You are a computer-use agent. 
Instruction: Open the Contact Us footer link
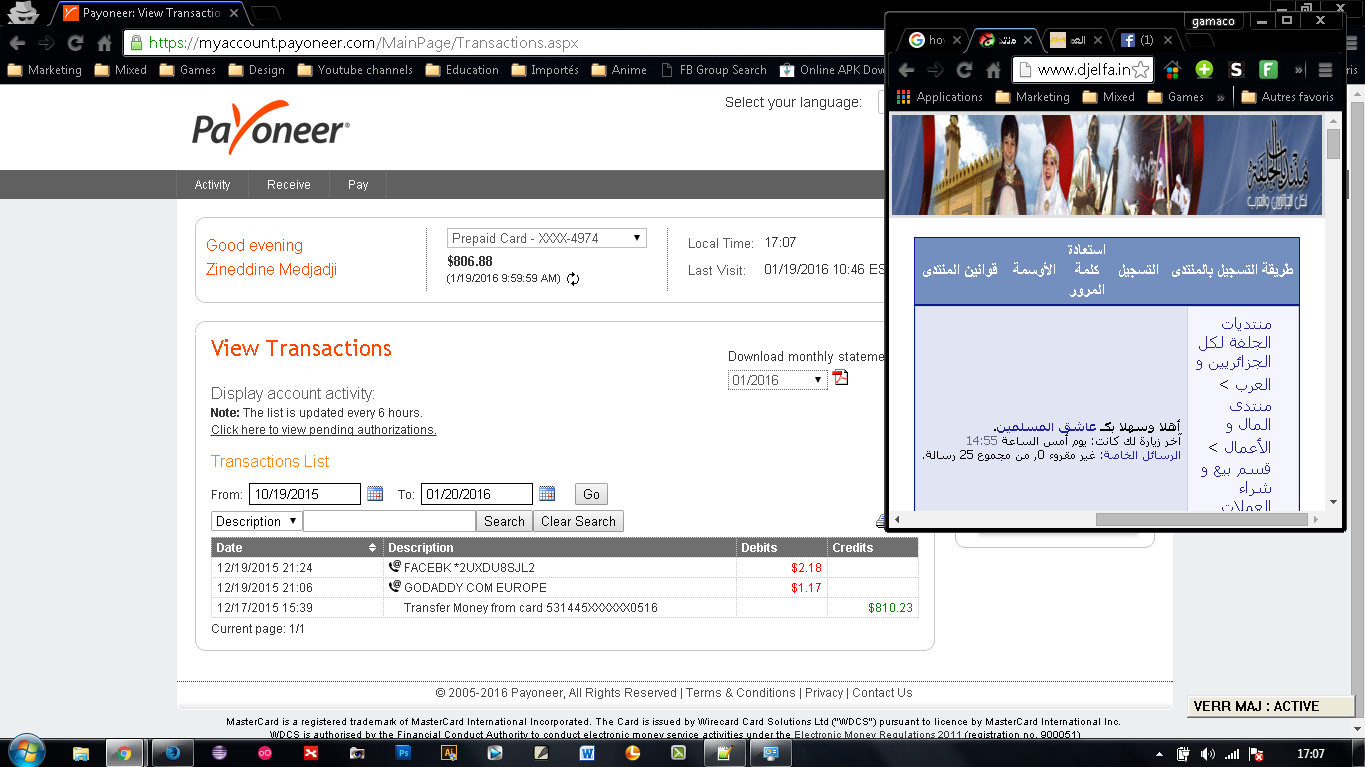pyautogui.click(x=882, y=692)
